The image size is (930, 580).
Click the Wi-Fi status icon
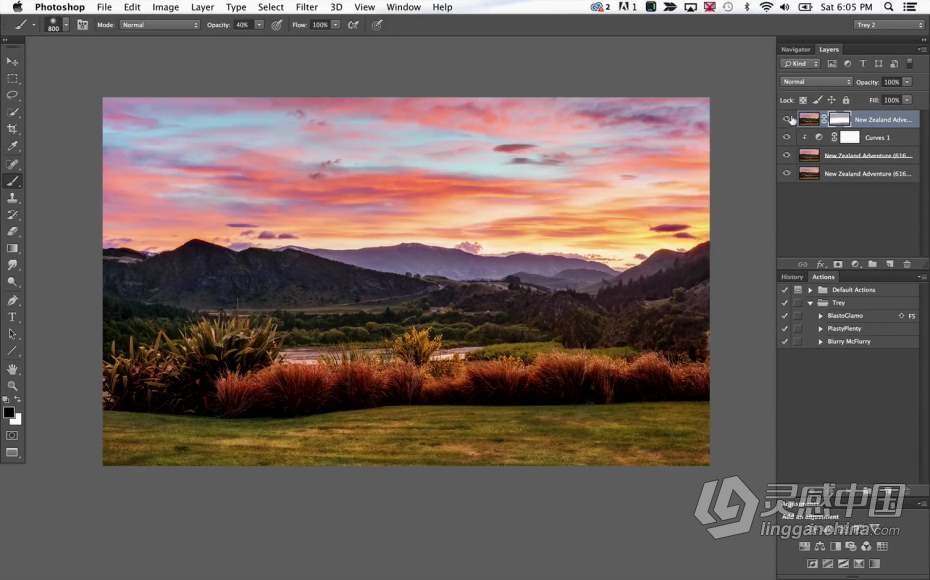click(x=766, y=7)
